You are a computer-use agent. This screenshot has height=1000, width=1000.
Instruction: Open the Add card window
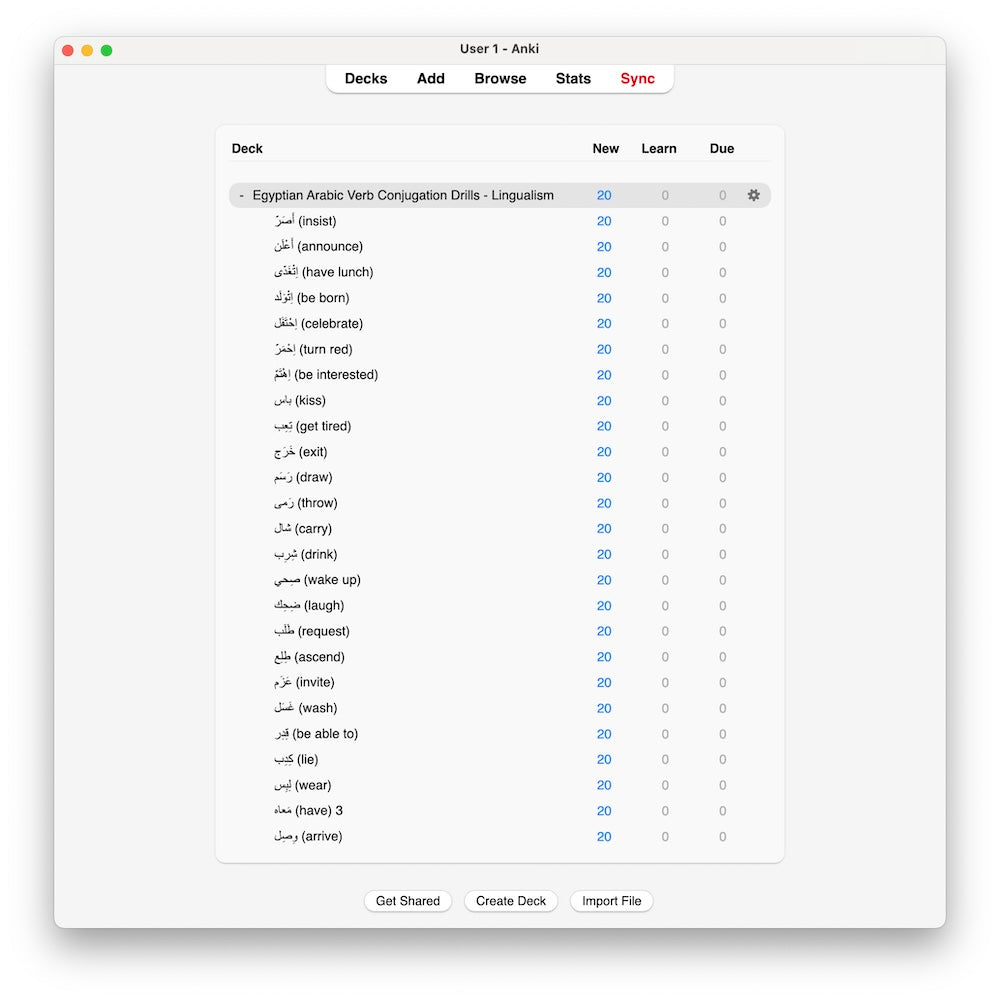pos(431,79)
